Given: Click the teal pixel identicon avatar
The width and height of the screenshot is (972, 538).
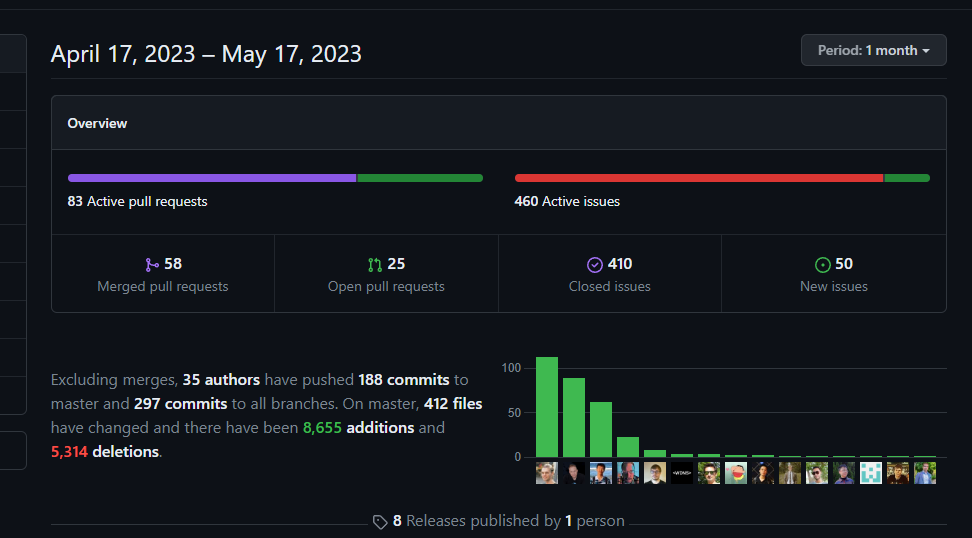Looking at the screenshot, I should pyautogui.click(x=871, y=473).
